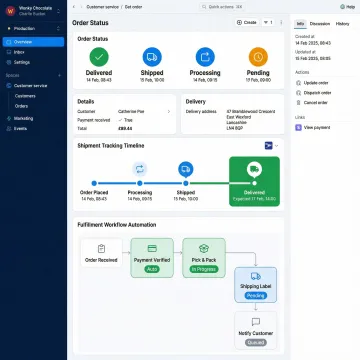Click Get order in the breadcrumb
This screenshot has width=360, height=360.
click(x=133, y=7)
